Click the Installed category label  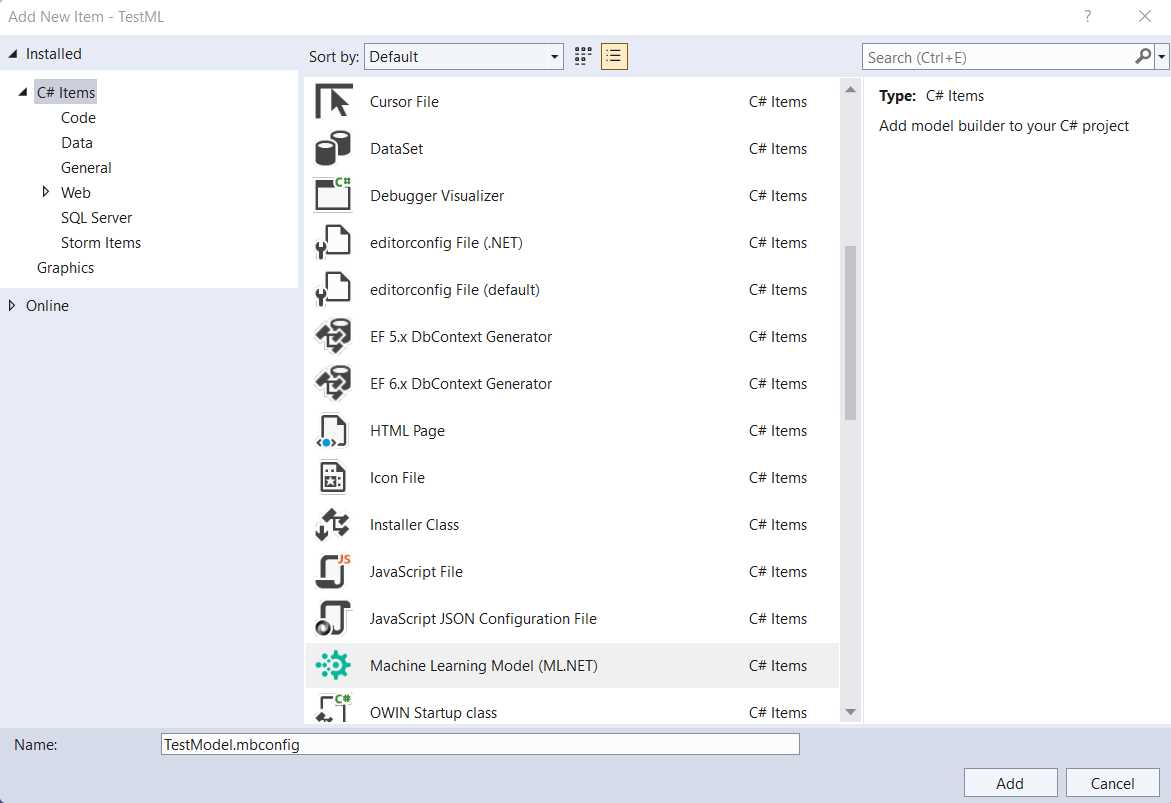coord(54,54)
